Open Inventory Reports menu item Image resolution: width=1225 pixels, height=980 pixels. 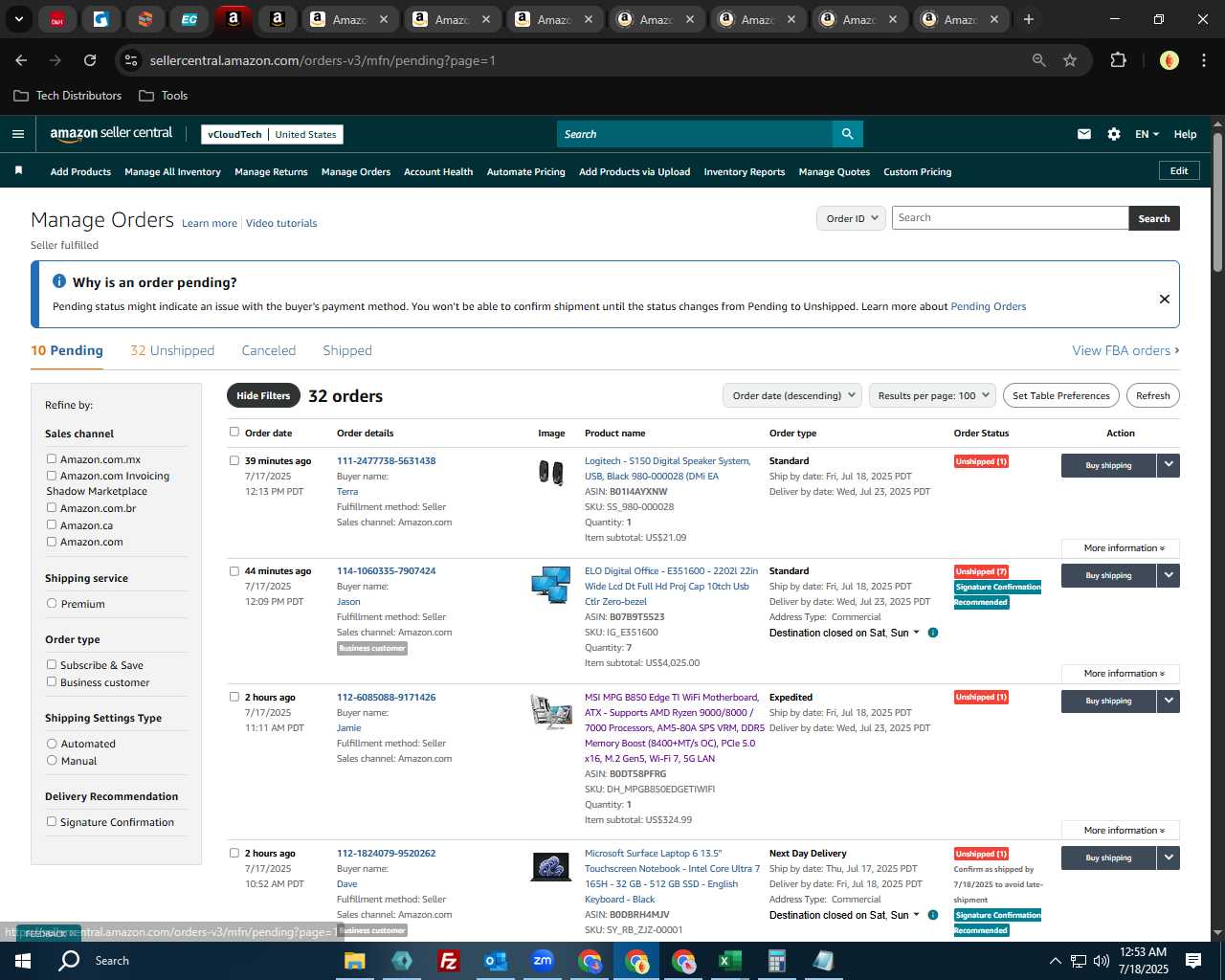[x=745, y=172]
